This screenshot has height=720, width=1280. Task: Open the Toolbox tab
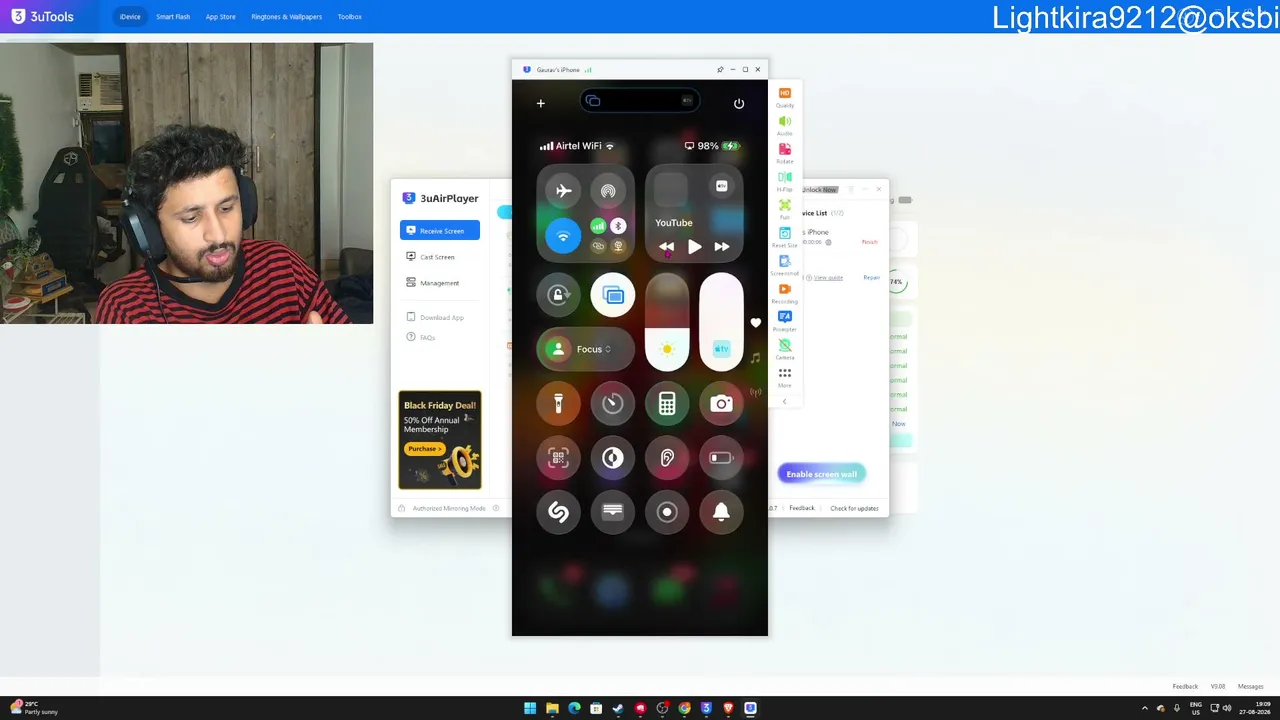350,17
